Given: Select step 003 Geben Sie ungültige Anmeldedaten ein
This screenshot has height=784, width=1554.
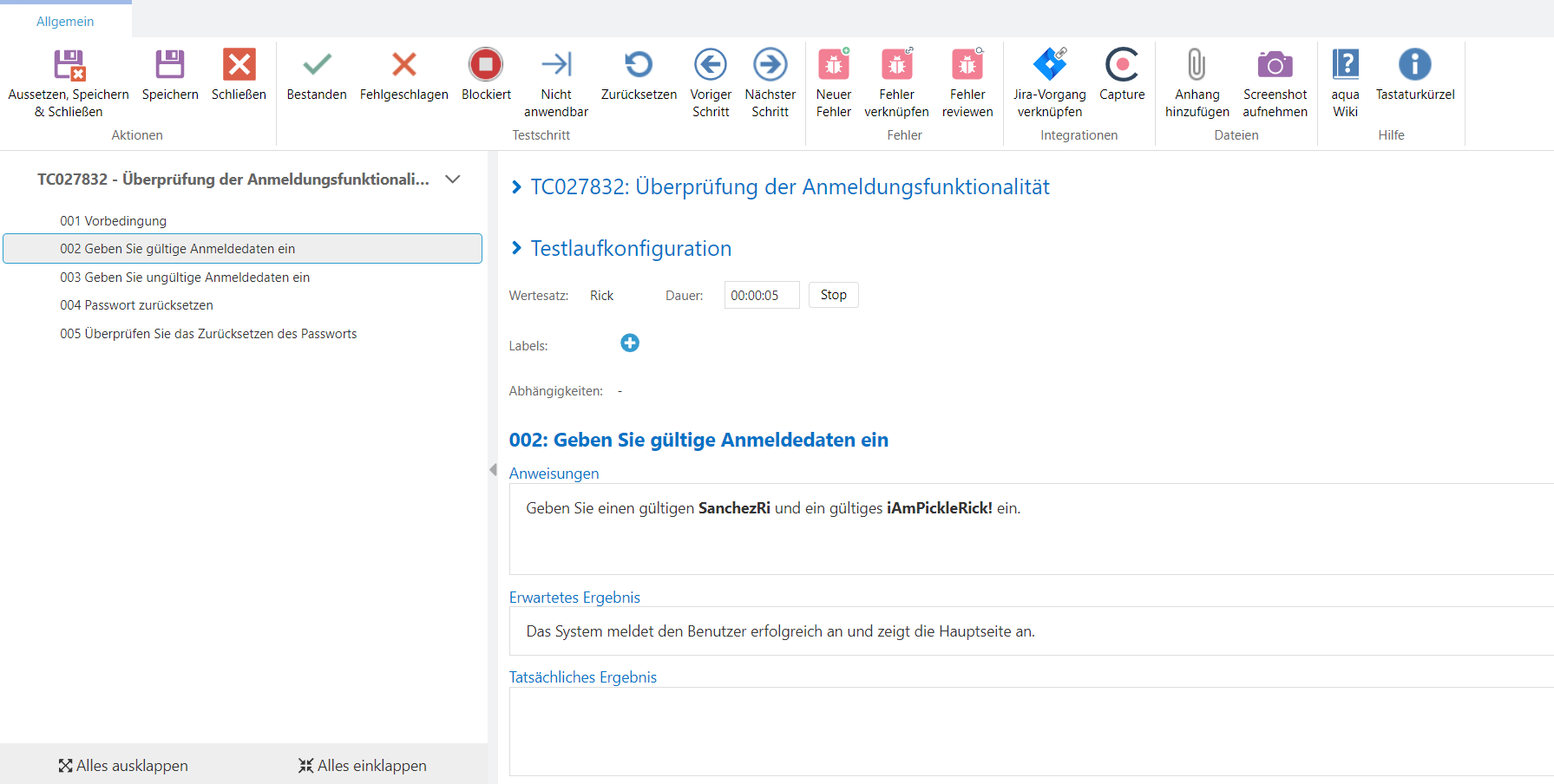Looking at the screenshot, I should 185,278.
